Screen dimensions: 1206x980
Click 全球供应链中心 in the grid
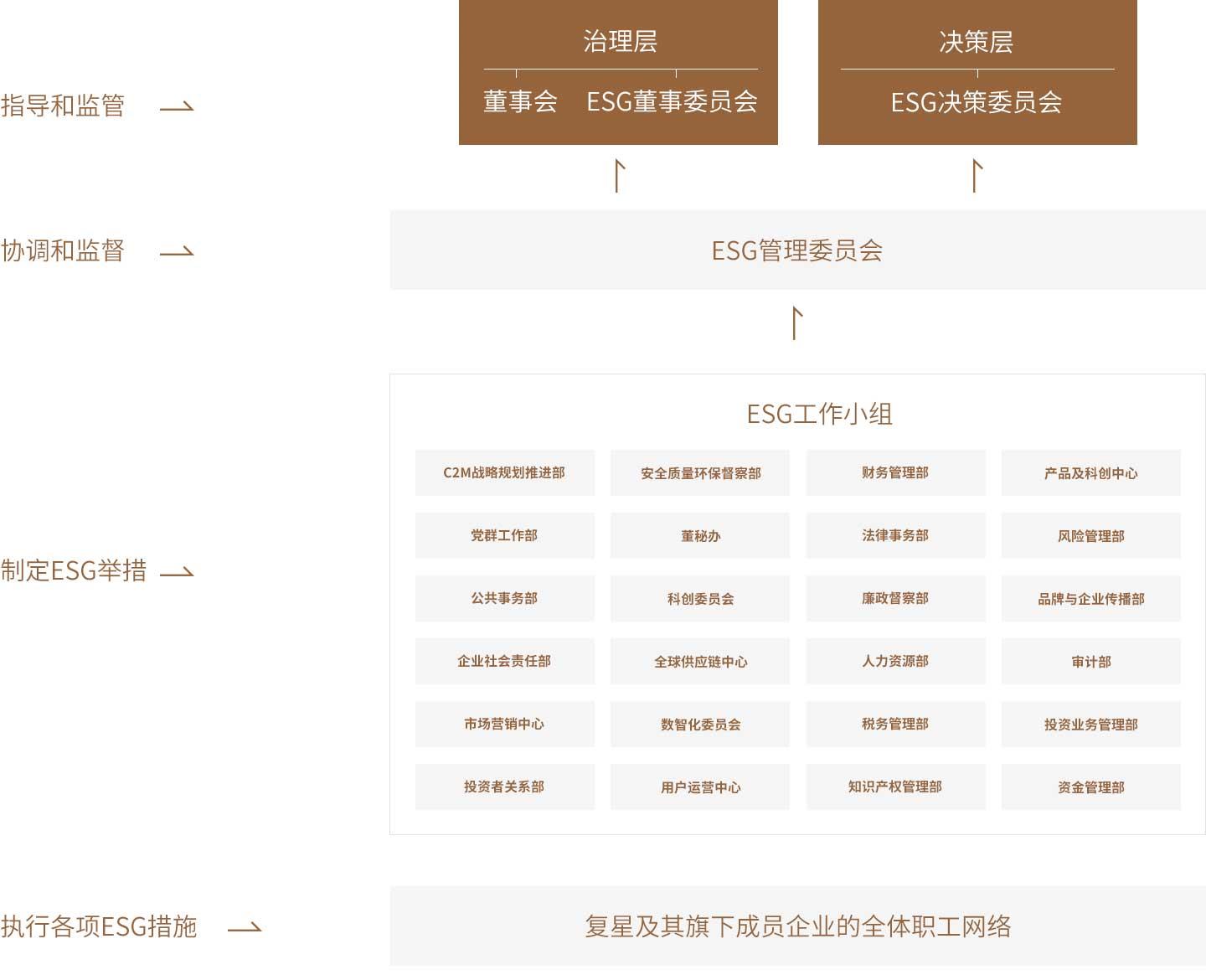(x=700, y=662)
